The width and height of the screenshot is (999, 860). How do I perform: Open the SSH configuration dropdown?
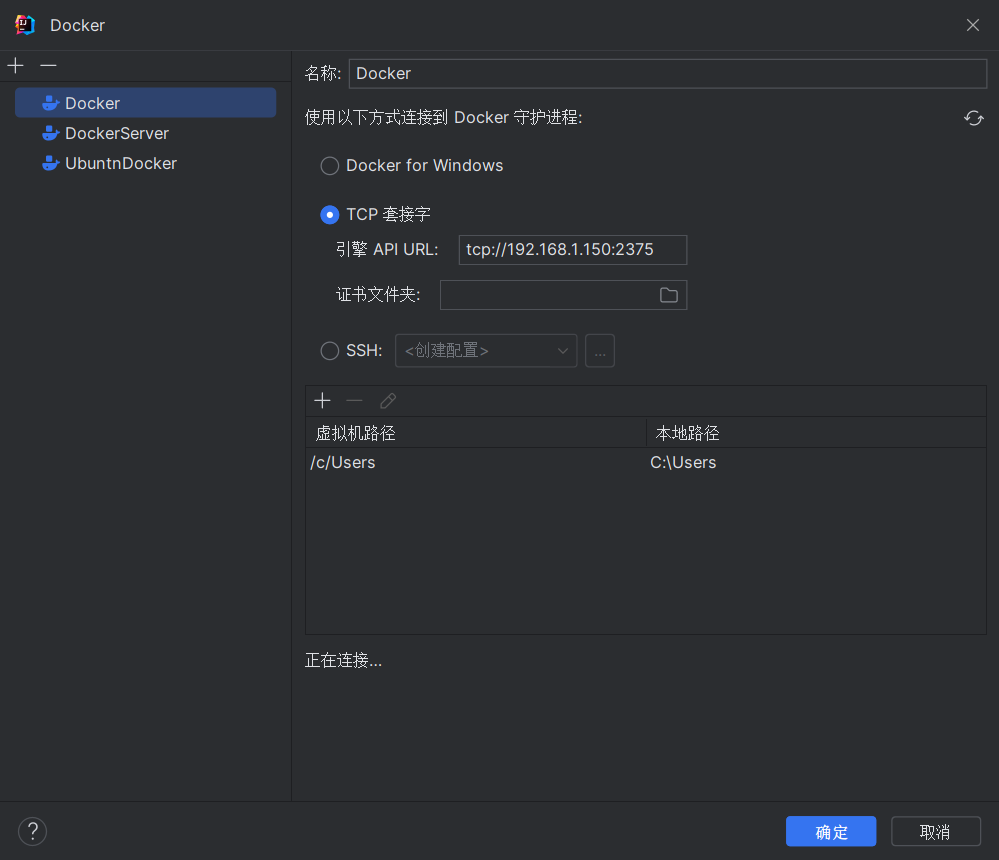click(x=486, y=351)
